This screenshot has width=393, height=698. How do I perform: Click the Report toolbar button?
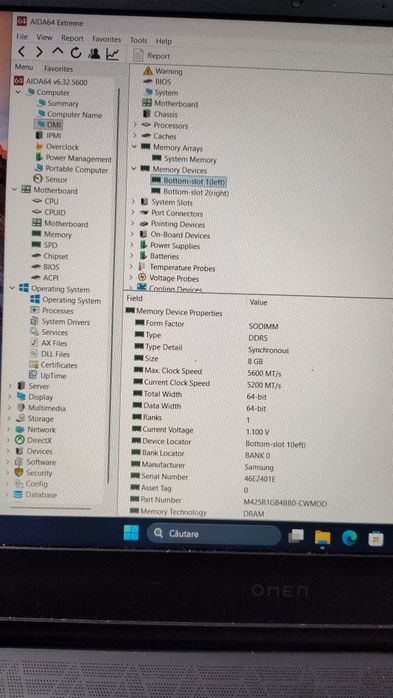point(153,56)
